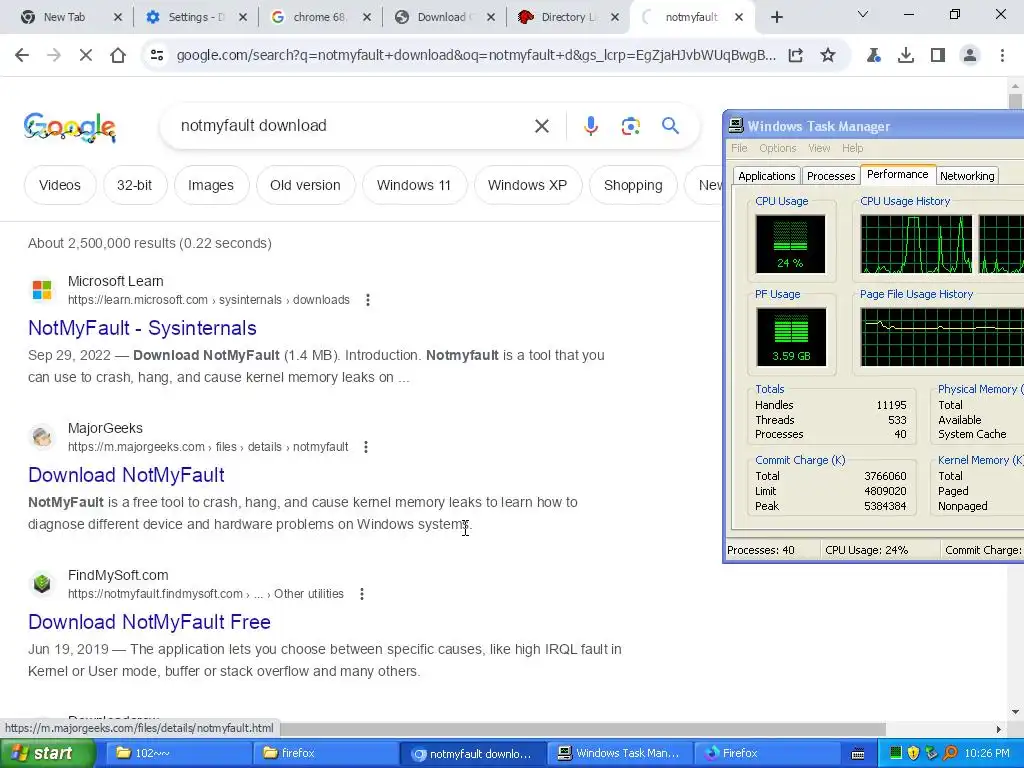The width and height of the screenshot is (1024, 768).
Task: Switch to the chrome 68 tab
Action: (312, 18)
